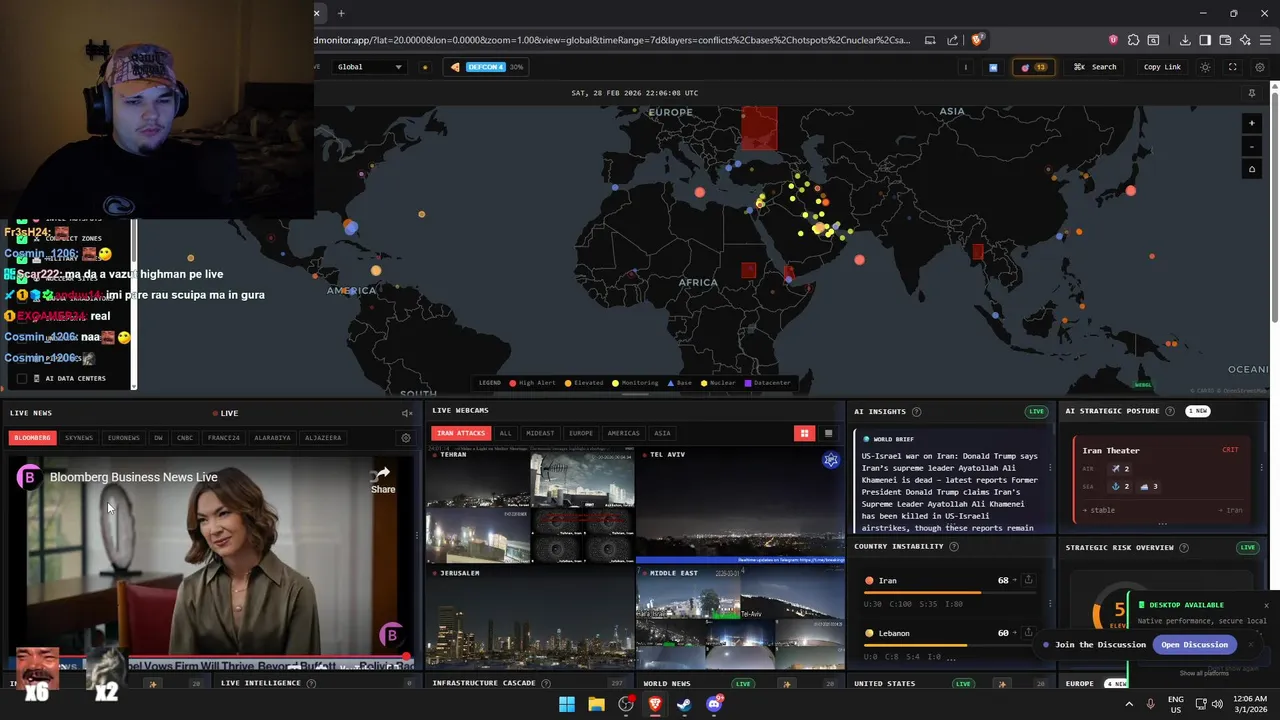Open a new browser tab
1280x720 pixels.
(341, 13)
